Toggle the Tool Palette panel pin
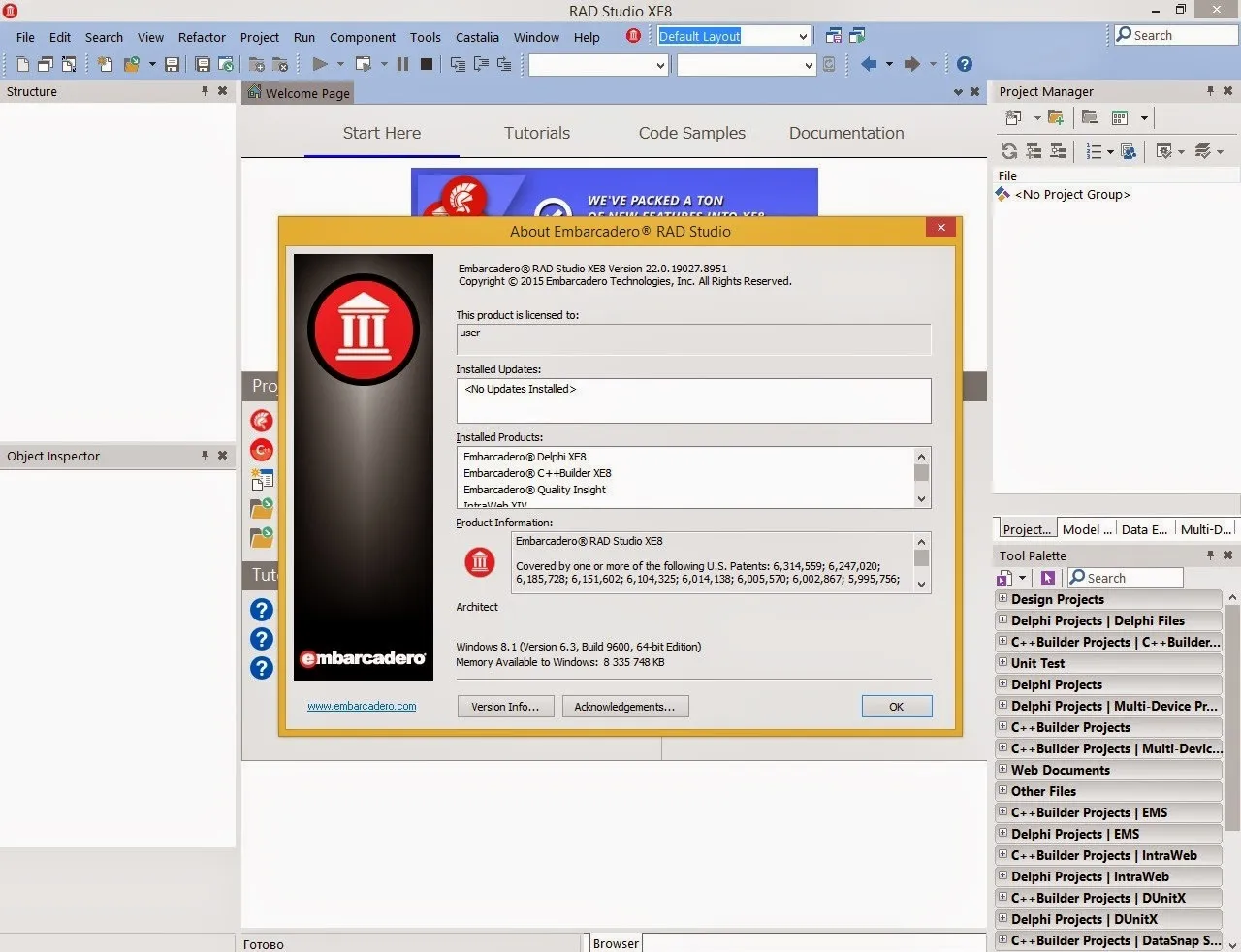Image resolution: width=1241 pixels, height=952 pixels. [x=1210, y=555]
